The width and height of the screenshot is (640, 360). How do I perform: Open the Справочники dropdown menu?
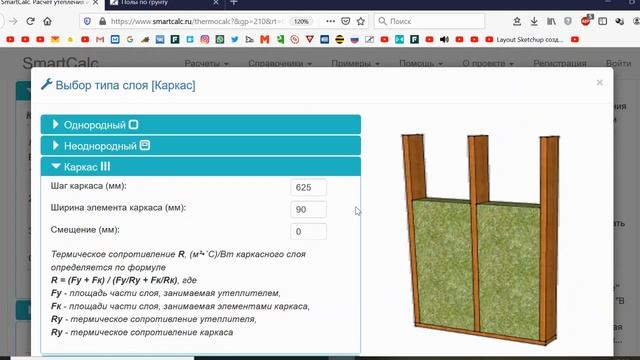tap(280, 63)
